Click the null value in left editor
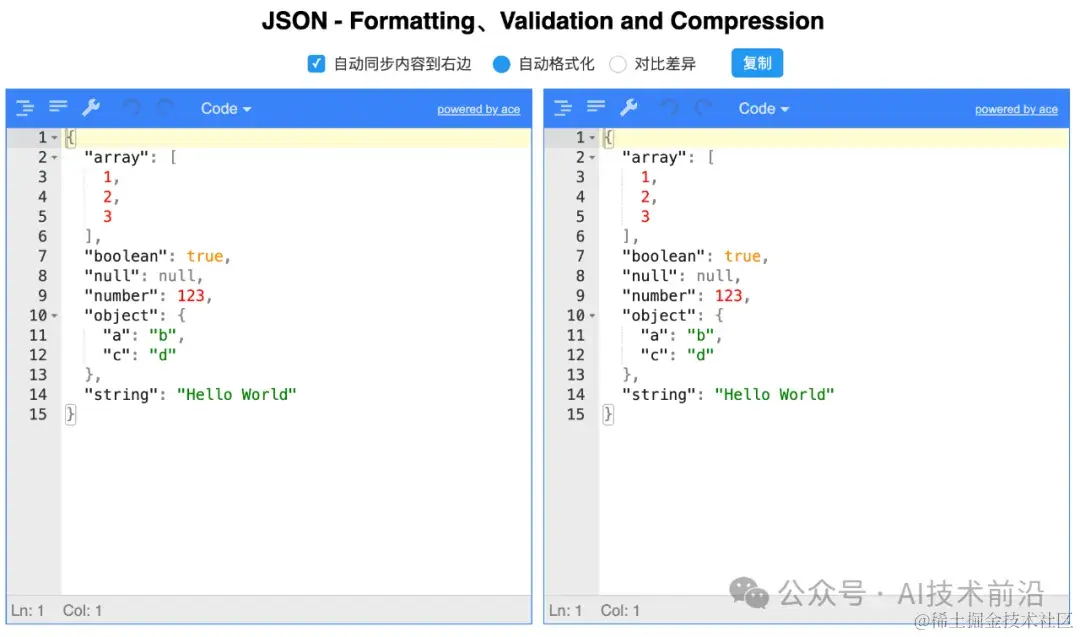The height and width of the screenshot is (637, 1080). pyautogui.click(x=176, y=276)
